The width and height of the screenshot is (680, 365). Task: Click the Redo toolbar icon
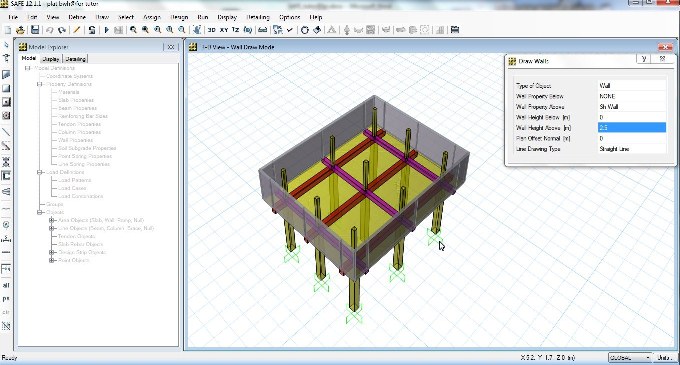(62, 30)
